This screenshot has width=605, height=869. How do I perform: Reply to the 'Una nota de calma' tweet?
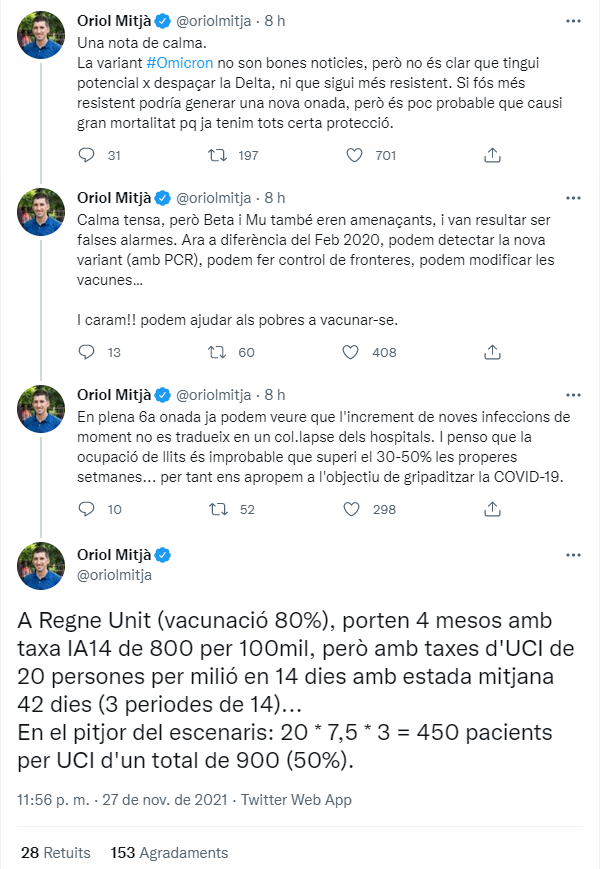click(87, 155)
